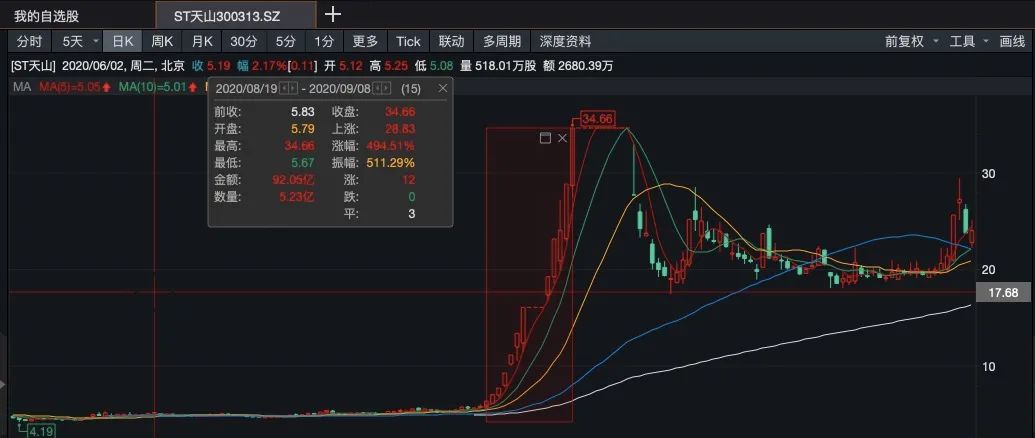Screen dimensions: 1035x438
Task: Open 深度资料 in-depth data
Action: coord(565,42)
